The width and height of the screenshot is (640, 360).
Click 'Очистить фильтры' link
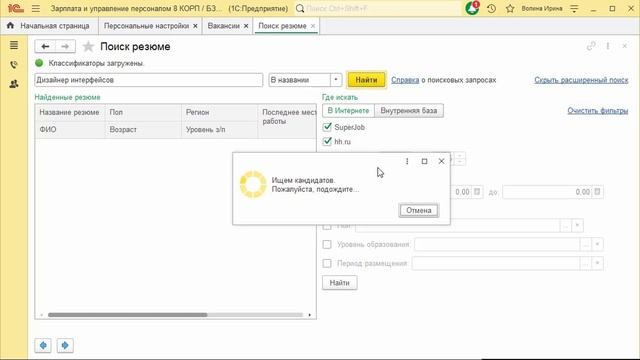coord(598,111)
